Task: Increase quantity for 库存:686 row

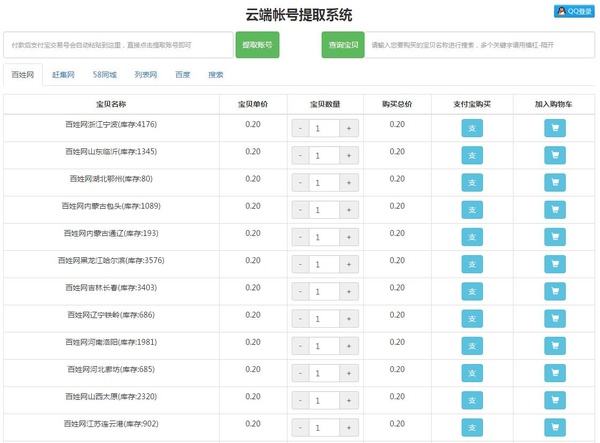Action: pos(349,319)
